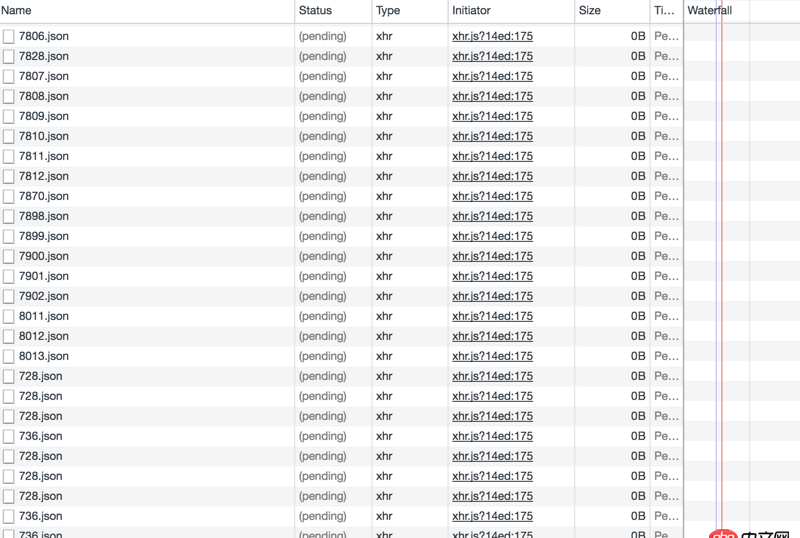Click the Size column header
The height and width of the screenshot is (538, 800).
(x=590, y=10)
